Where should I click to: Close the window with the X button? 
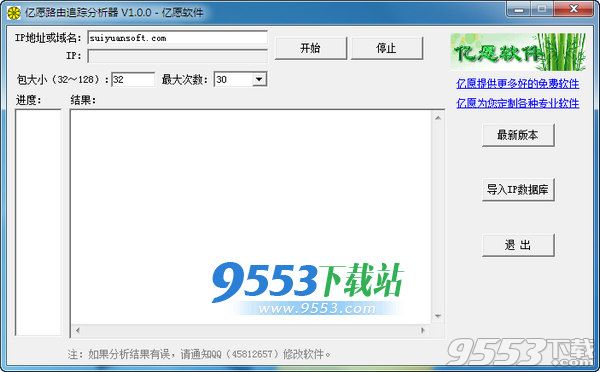pos(573,9)
